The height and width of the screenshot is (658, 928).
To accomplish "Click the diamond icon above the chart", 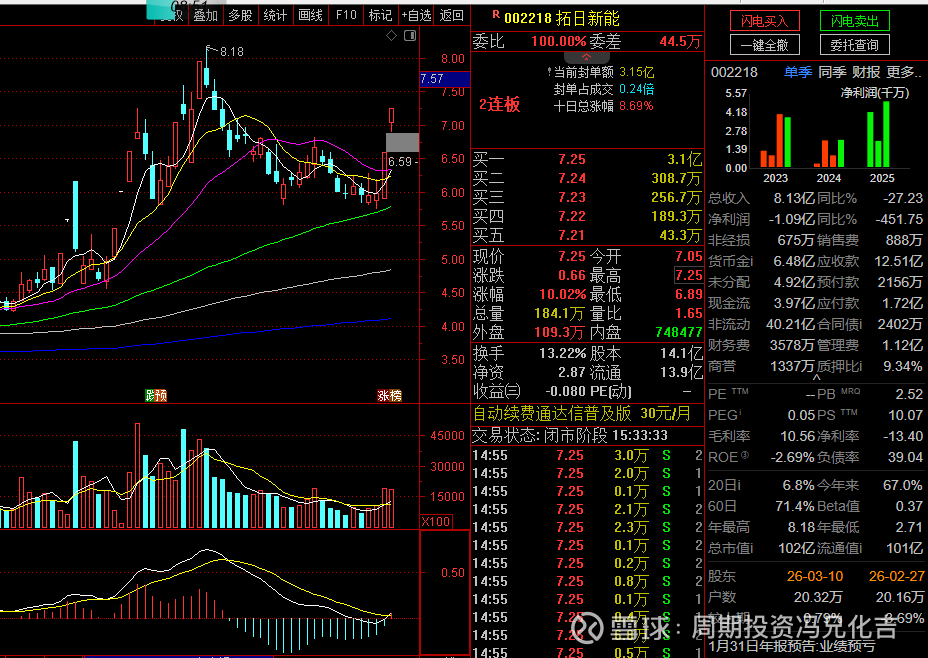I will (391, 36).
